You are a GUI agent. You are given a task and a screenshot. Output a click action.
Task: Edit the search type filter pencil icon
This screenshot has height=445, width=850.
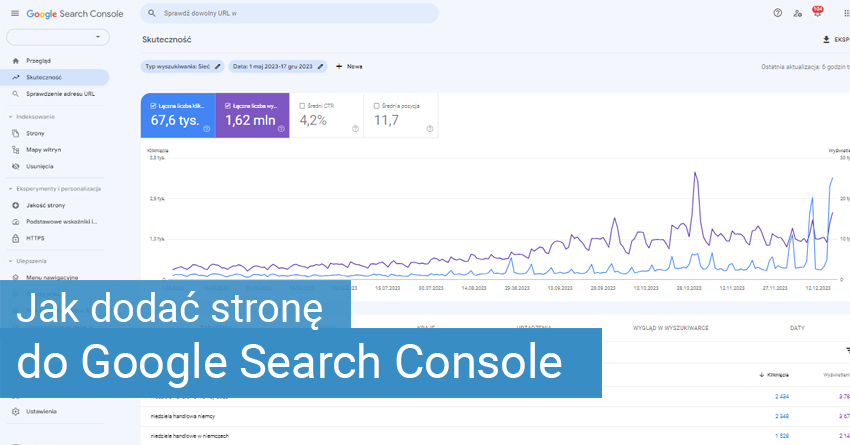pyautogui.click(x=218, y=66)
